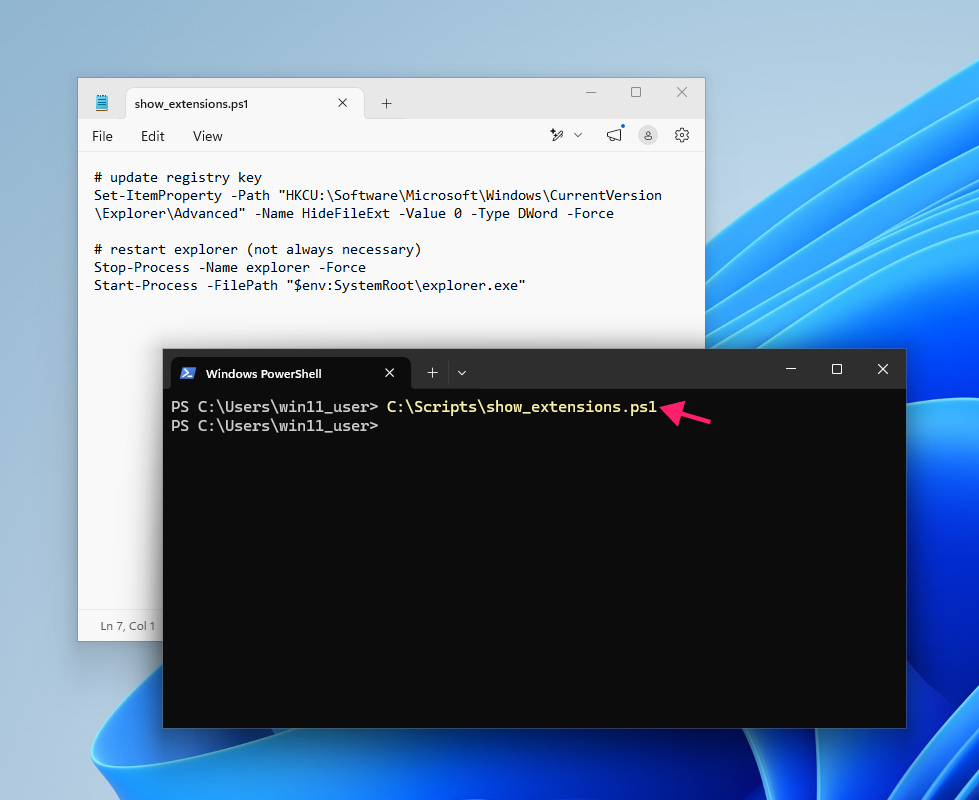The image size is (979, 800).
Task: Open the File menu in Notepad
Action: pos(102,136)
